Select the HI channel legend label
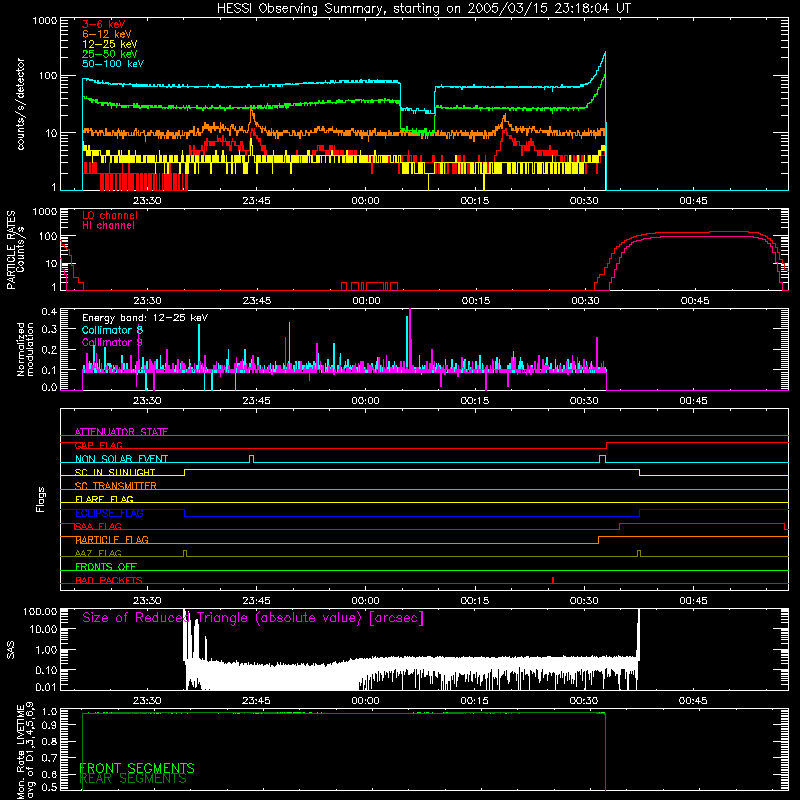 click(108, 226)
